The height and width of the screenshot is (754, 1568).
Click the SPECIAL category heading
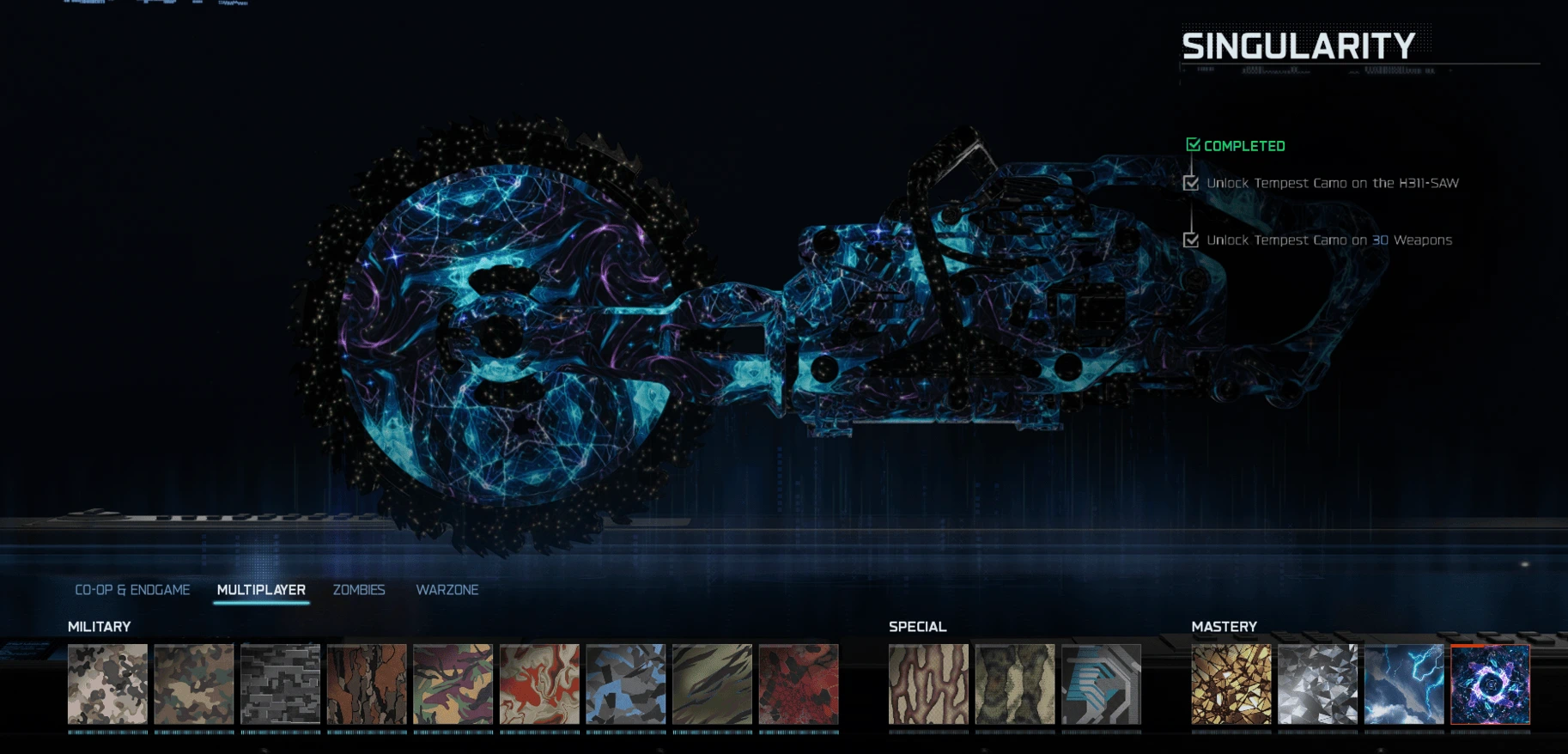[917, 627]
